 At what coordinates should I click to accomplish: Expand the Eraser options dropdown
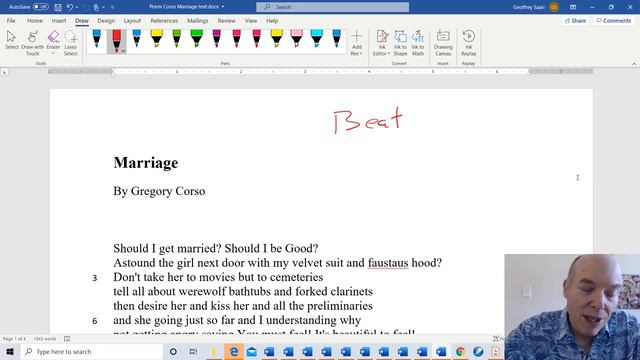pos(53,53)
